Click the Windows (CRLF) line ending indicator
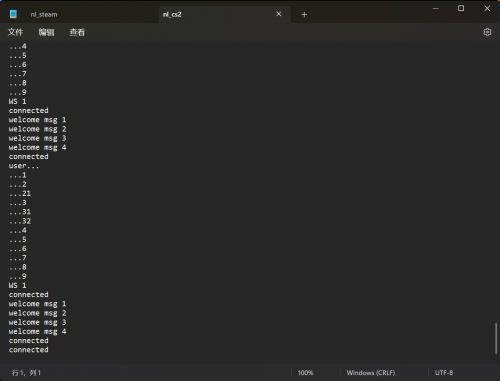 pos(371,373)
